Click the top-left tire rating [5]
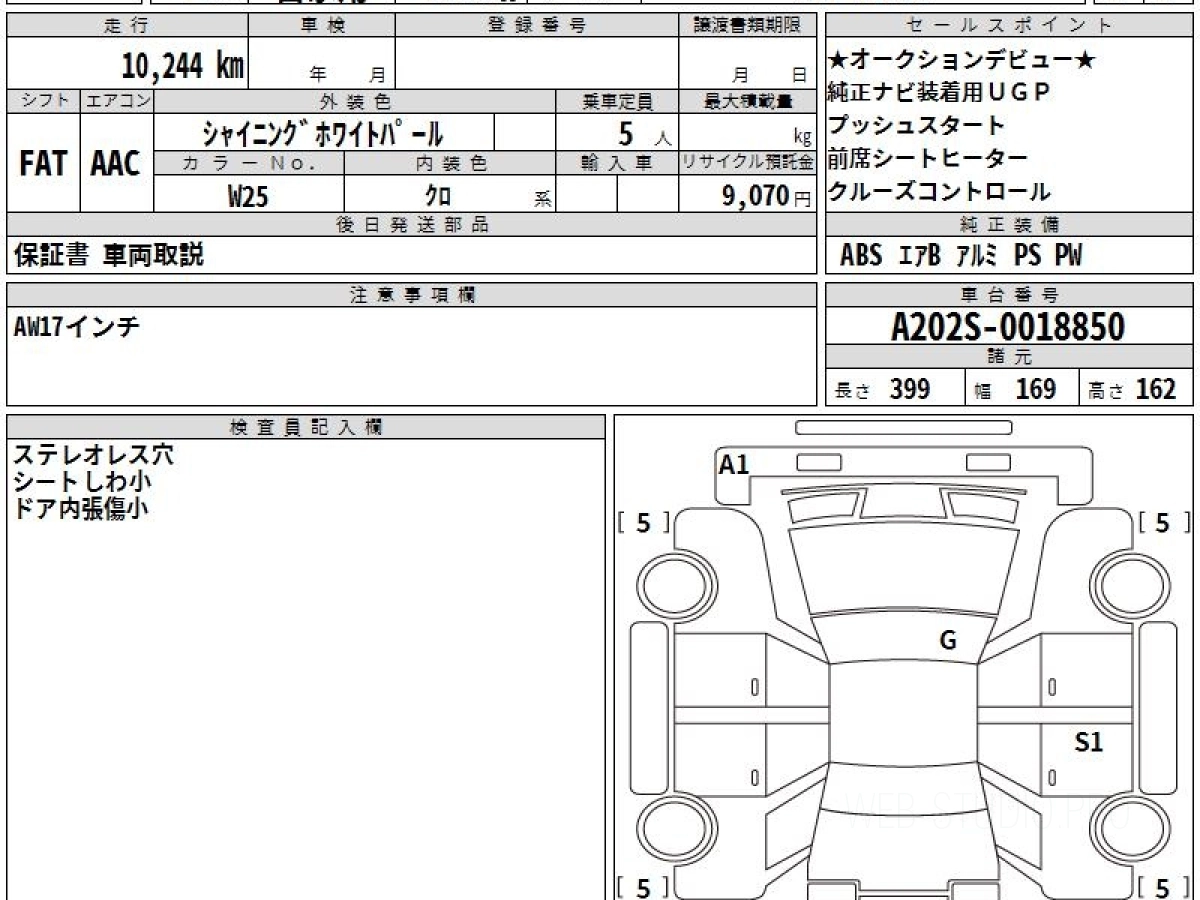Screen dimensions: 1200x900 pyautogui.click(x=643, y=522)
